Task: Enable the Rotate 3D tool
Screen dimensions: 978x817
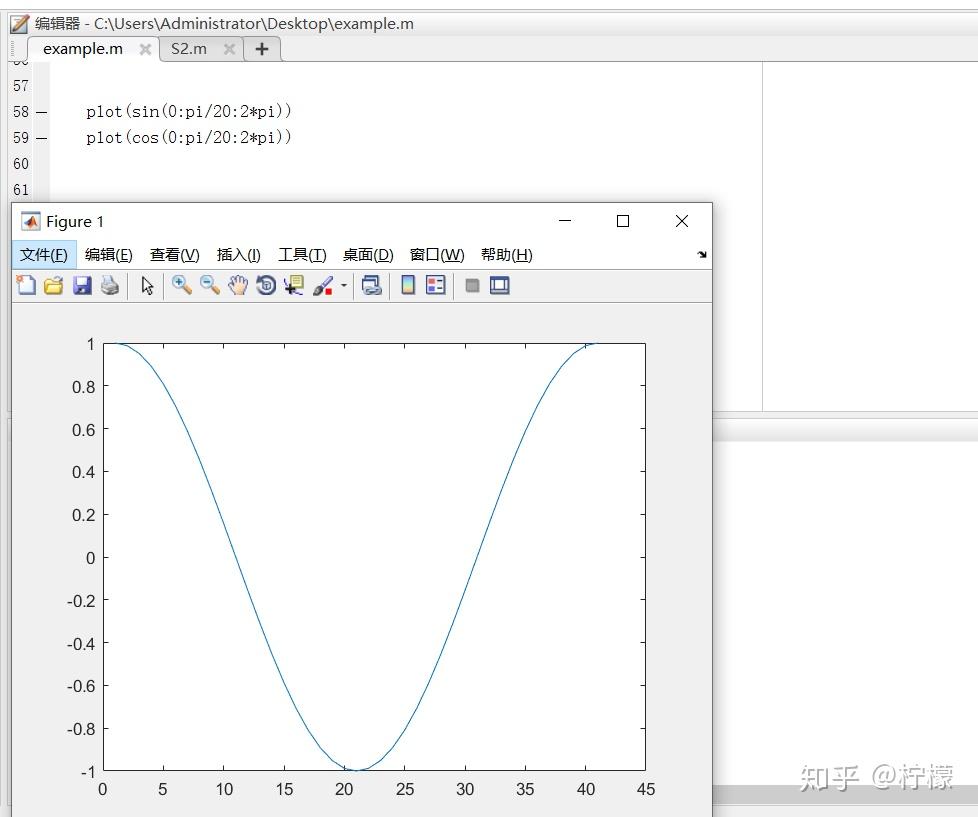Action: tap(265, 285)
